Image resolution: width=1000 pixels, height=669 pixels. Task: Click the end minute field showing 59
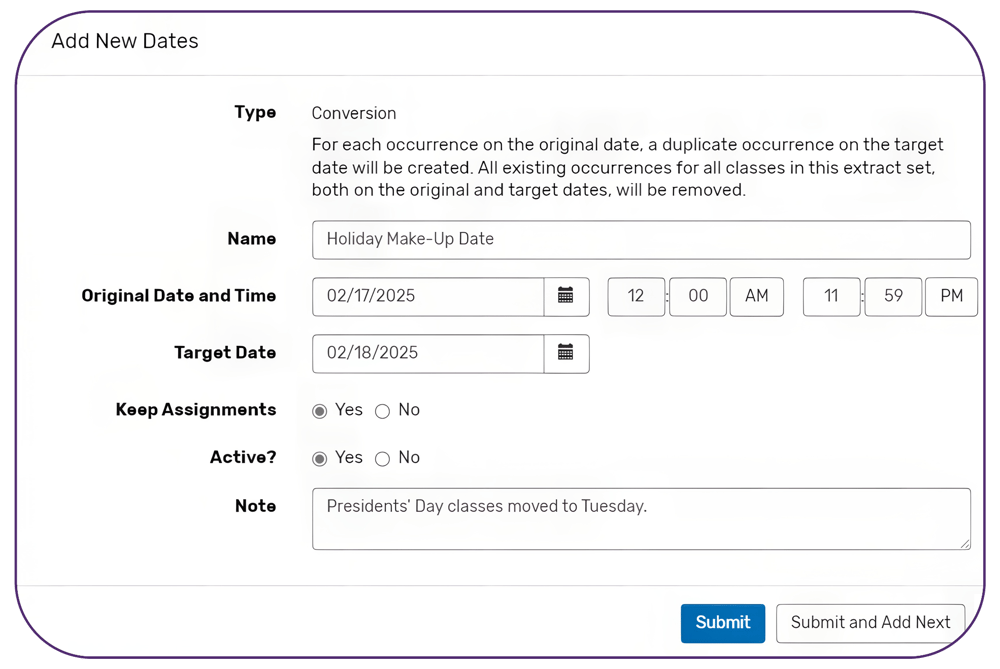pyautogui.click(x=893, y=297)
